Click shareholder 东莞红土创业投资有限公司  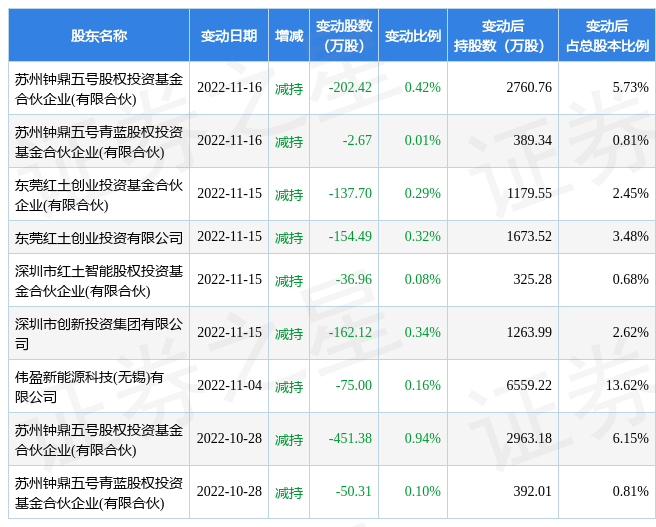[x=99, y=238]
